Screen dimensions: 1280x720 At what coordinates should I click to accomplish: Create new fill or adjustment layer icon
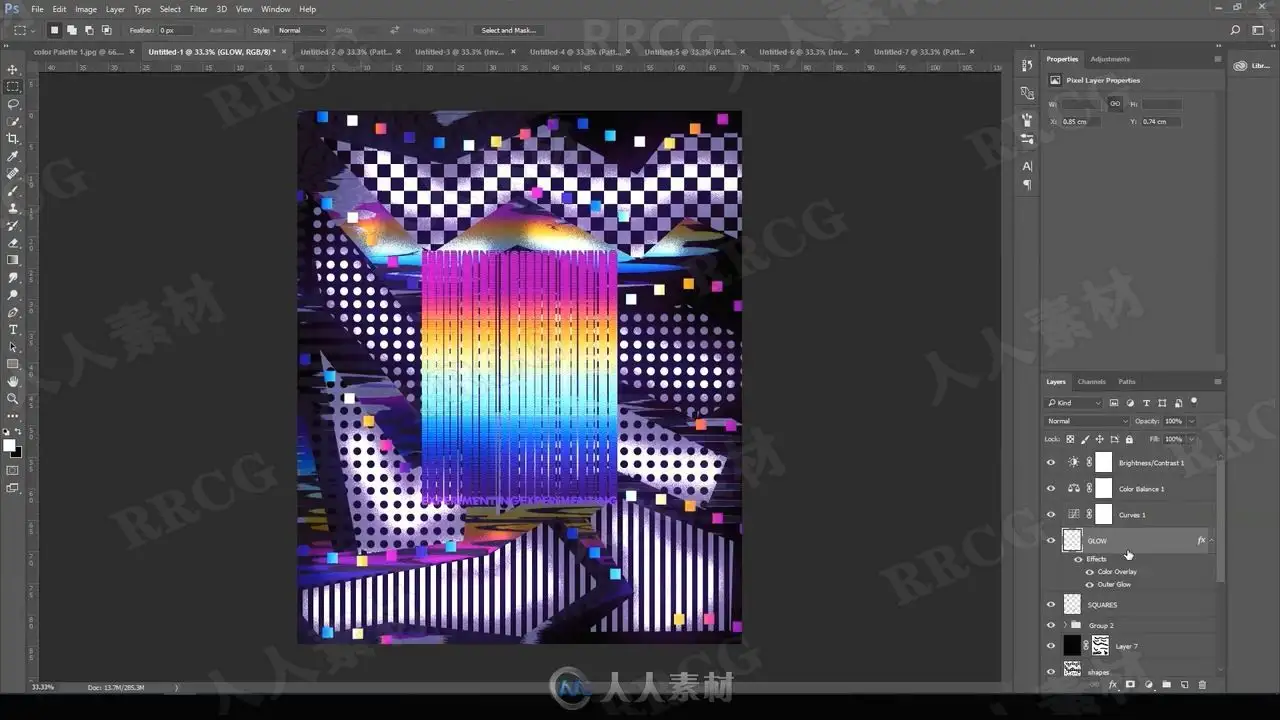point(1148,685)
